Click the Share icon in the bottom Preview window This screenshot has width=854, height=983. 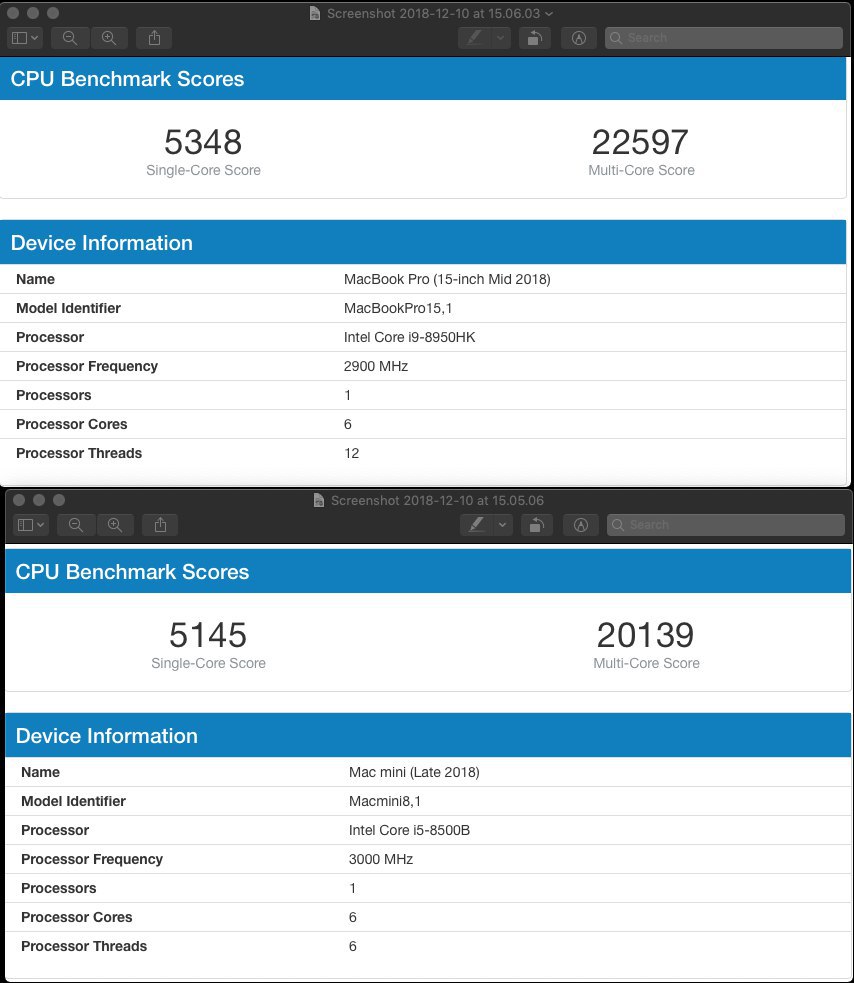(x=161, y=525)
